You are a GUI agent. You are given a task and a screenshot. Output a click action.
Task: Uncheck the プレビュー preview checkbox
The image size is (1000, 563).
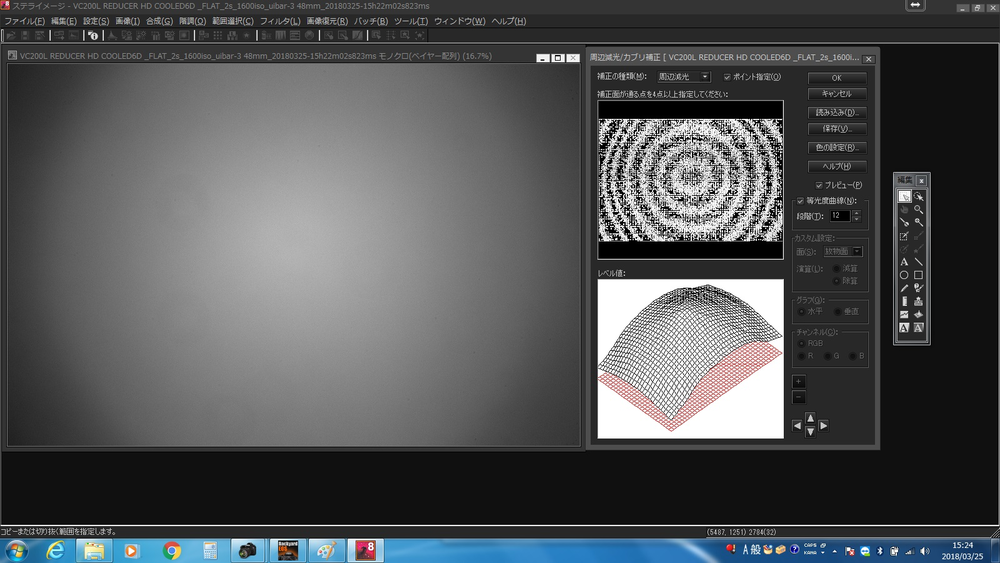coord(820,185)
